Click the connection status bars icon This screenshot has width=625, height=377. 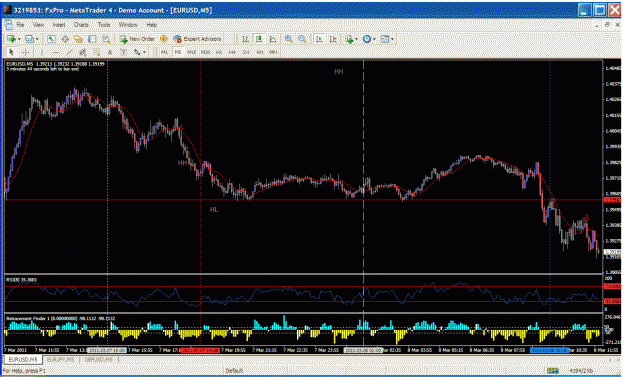point(552,371)
